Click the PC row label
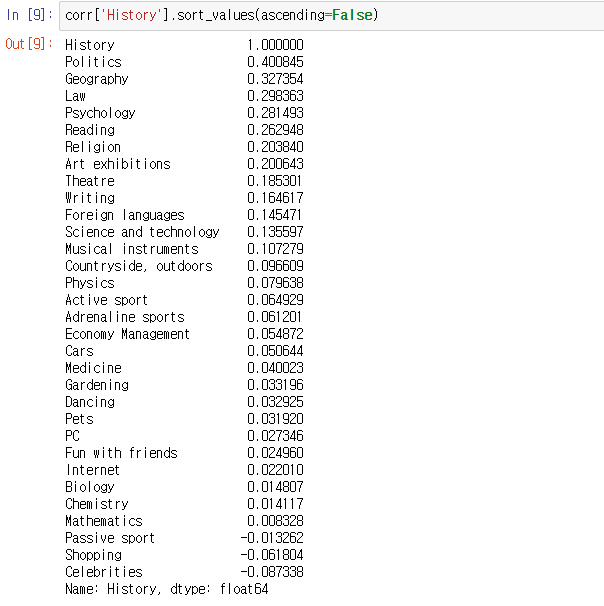Image resolution: width=604 pixels, height=606 pixels. 72,436
